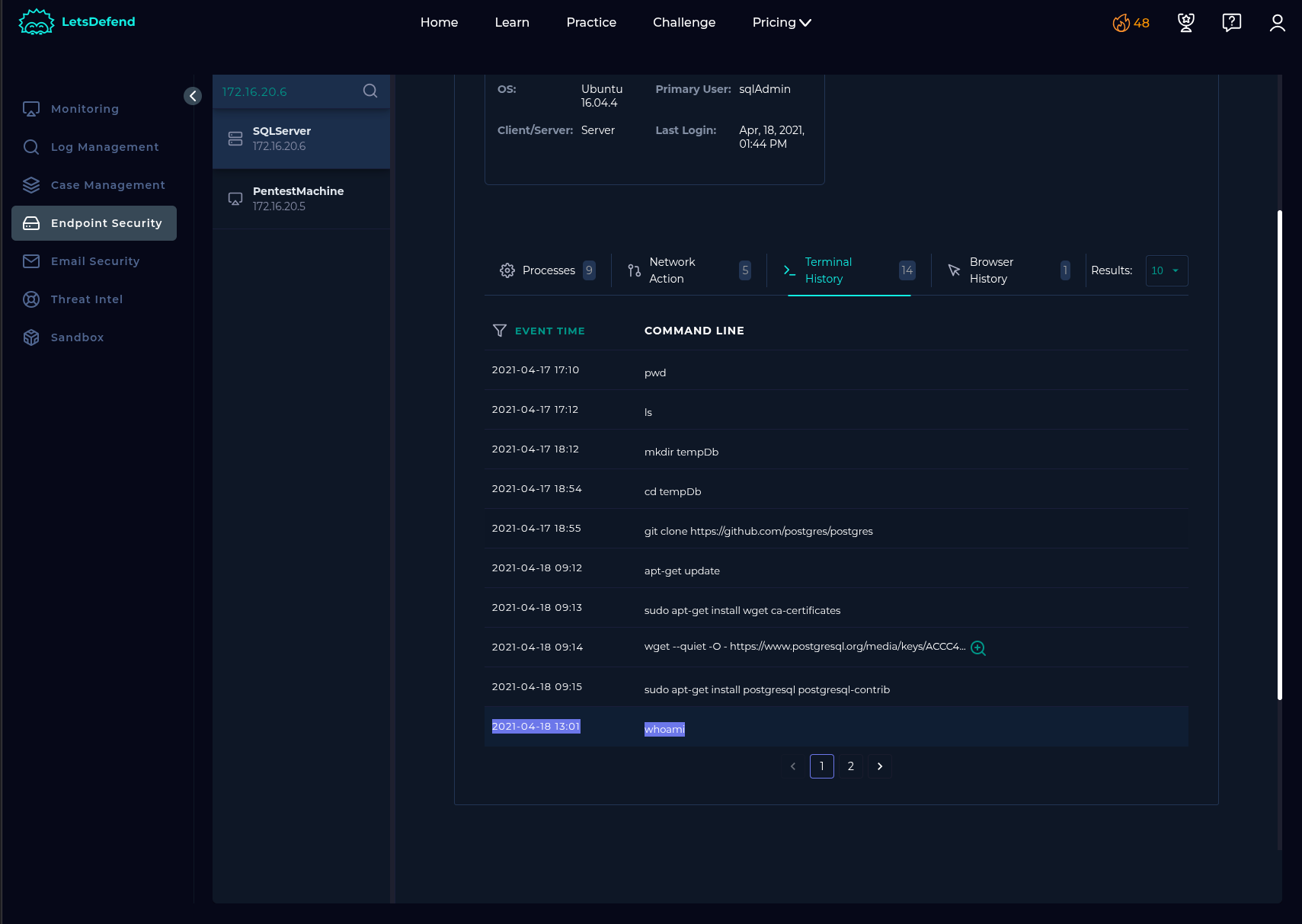The height and width of the screenshot is (924, 1302).
Task: Open the Results per page dropdown
Action: click(x=1166, y=270)
